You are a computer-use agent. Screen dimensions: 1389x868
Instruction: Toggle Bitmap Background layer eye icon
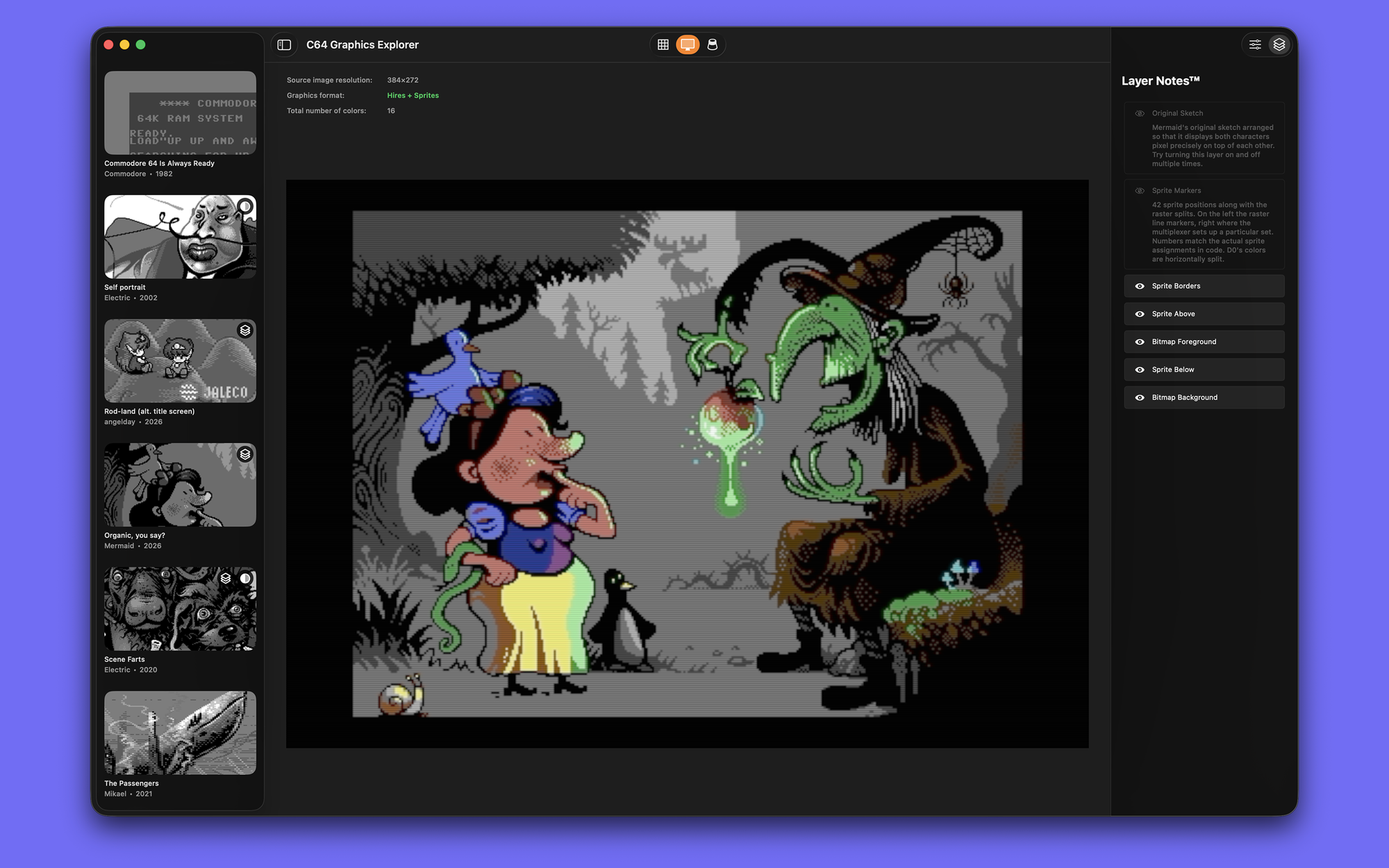coord(1140,397)
